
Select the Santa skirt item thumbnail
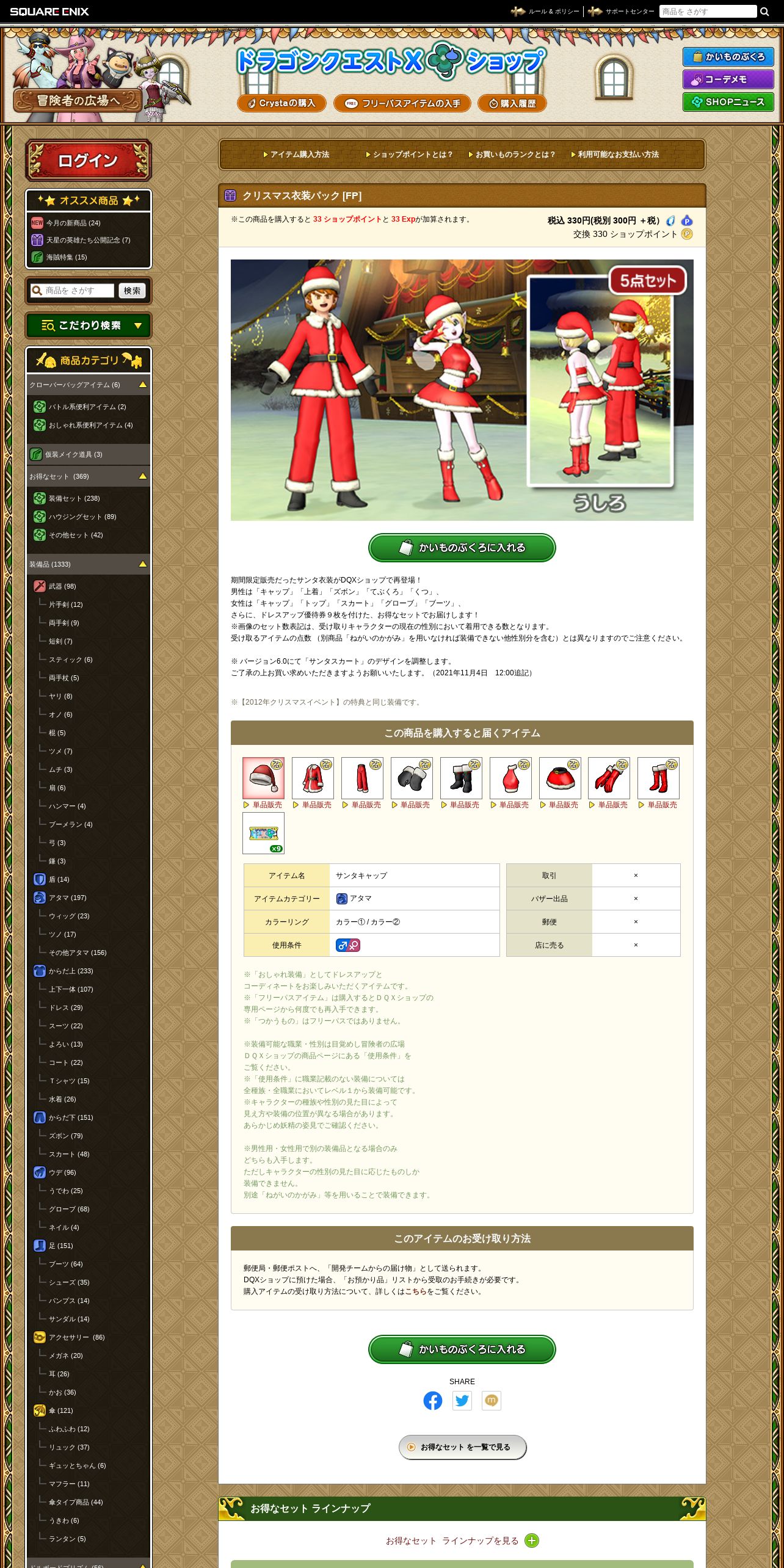560,778
